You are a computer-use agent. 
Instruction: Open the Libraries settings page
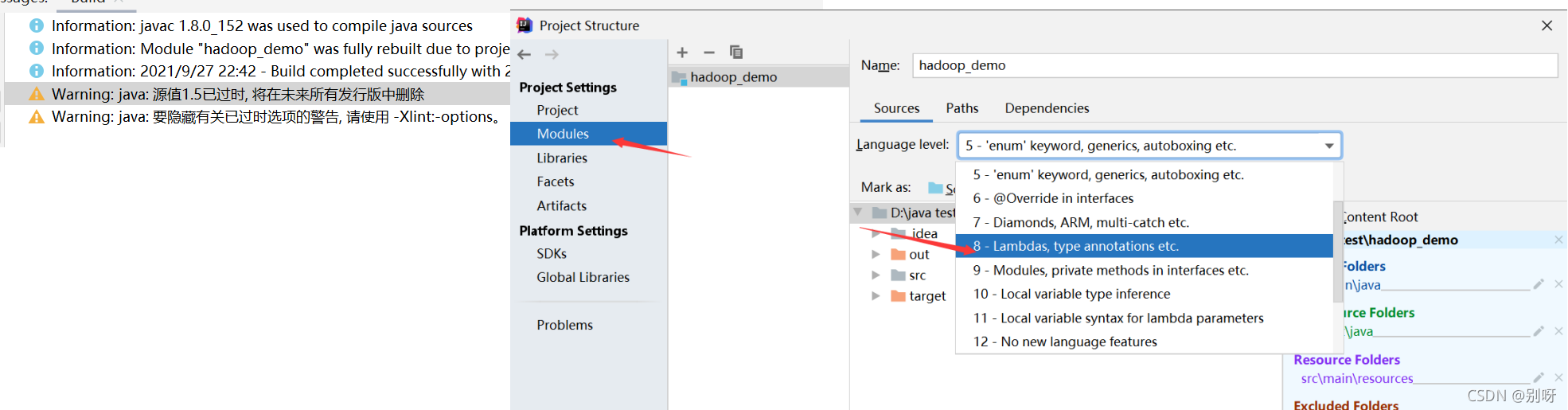pyautogui.click(x=562, y=158)
